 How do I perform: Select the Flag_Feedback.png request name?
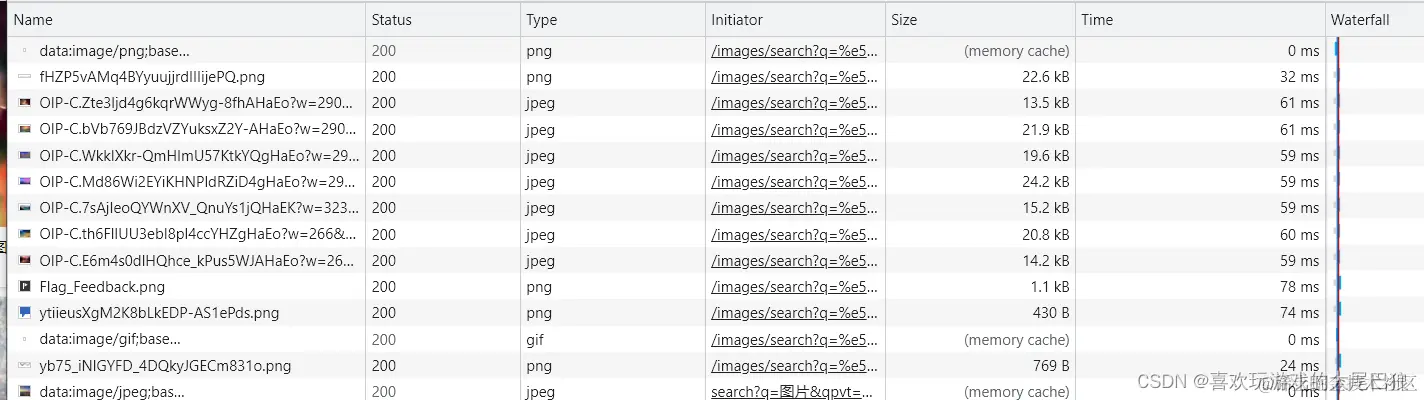[x=102, y=287]
